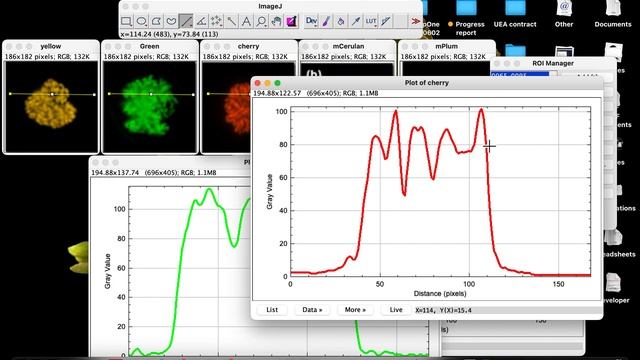This screenshot has height=360, width=640.
Task: Select the Pencil tool
Action: (x=386, y=21)
